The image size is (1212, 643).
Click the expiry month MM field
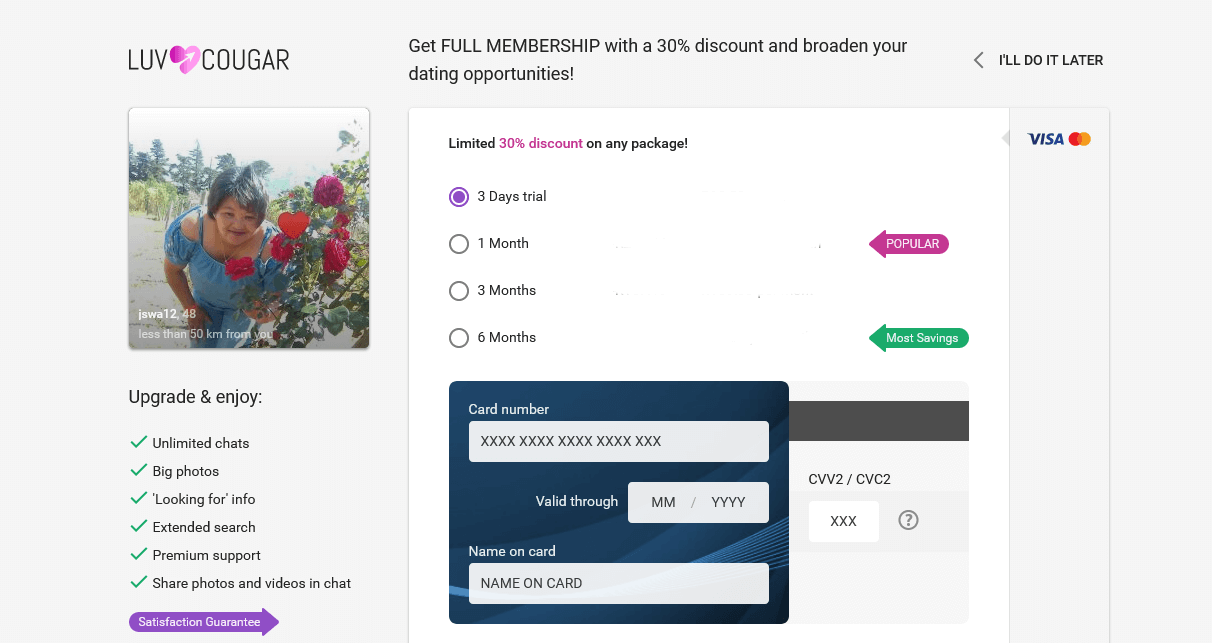tap(663, 503)
